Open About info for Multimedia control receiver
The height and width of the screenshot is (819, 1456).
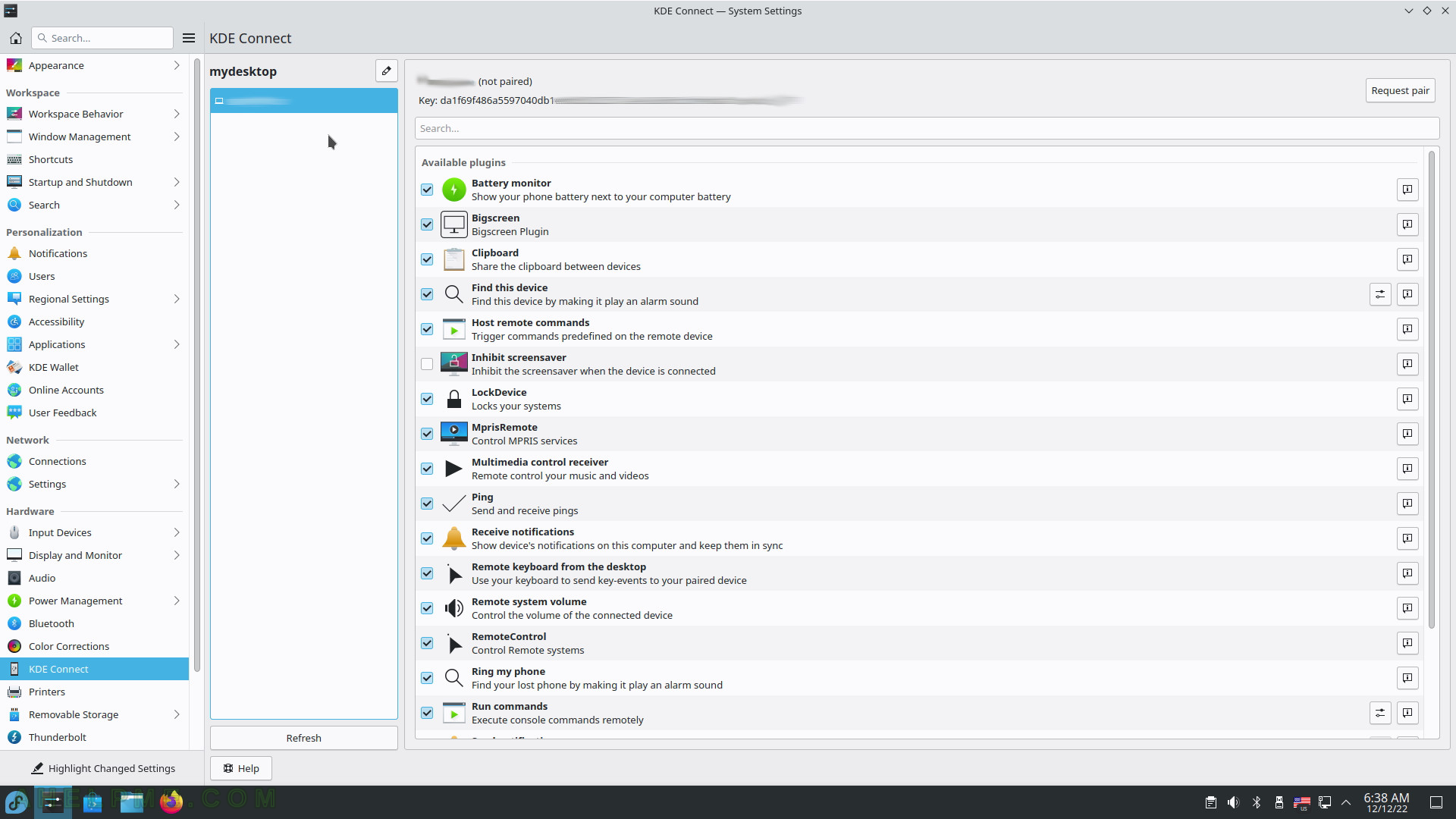tap(1407, 469)
